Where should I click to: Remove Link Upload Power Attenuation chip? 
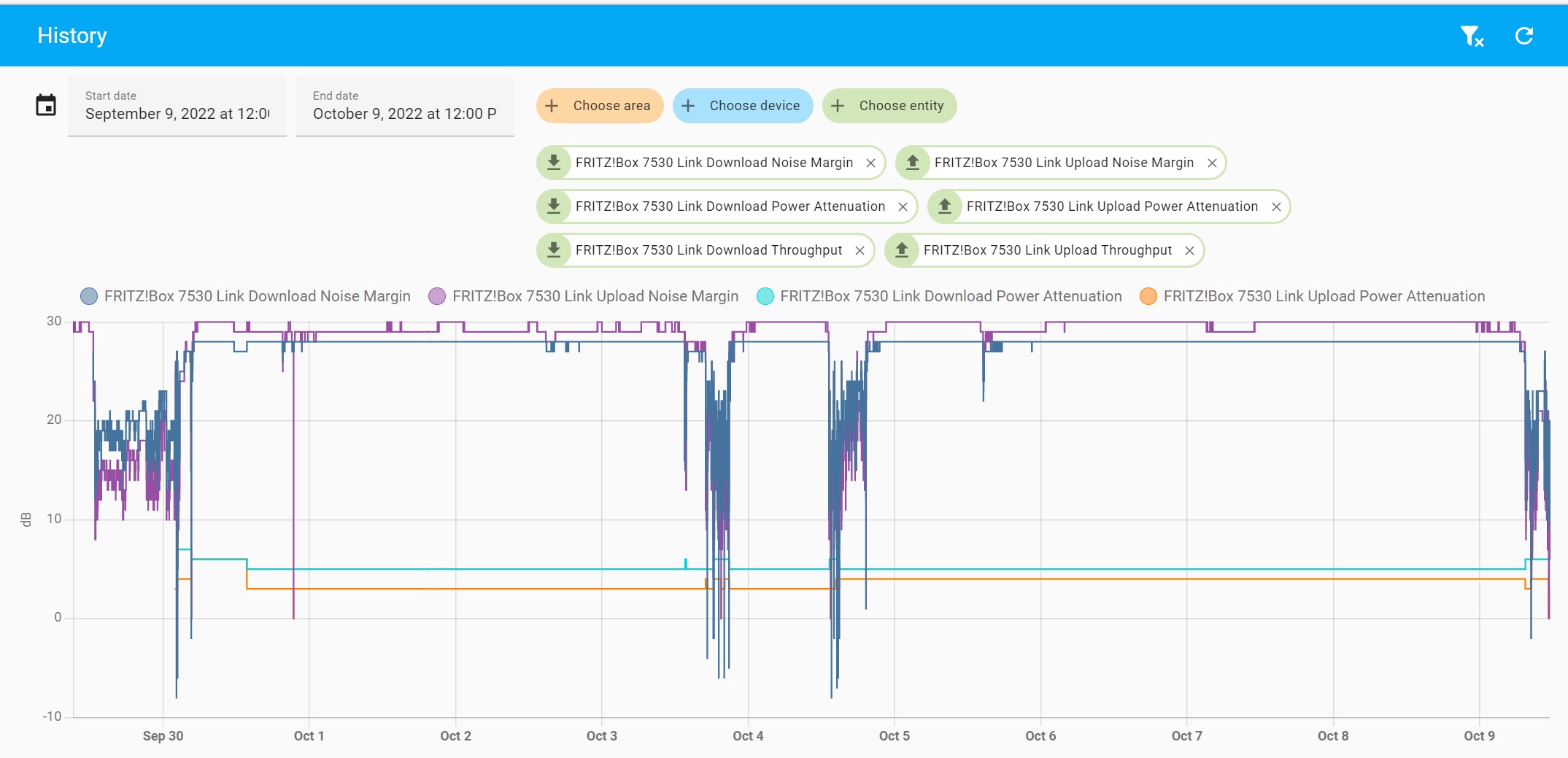[x=1276, y=207]
